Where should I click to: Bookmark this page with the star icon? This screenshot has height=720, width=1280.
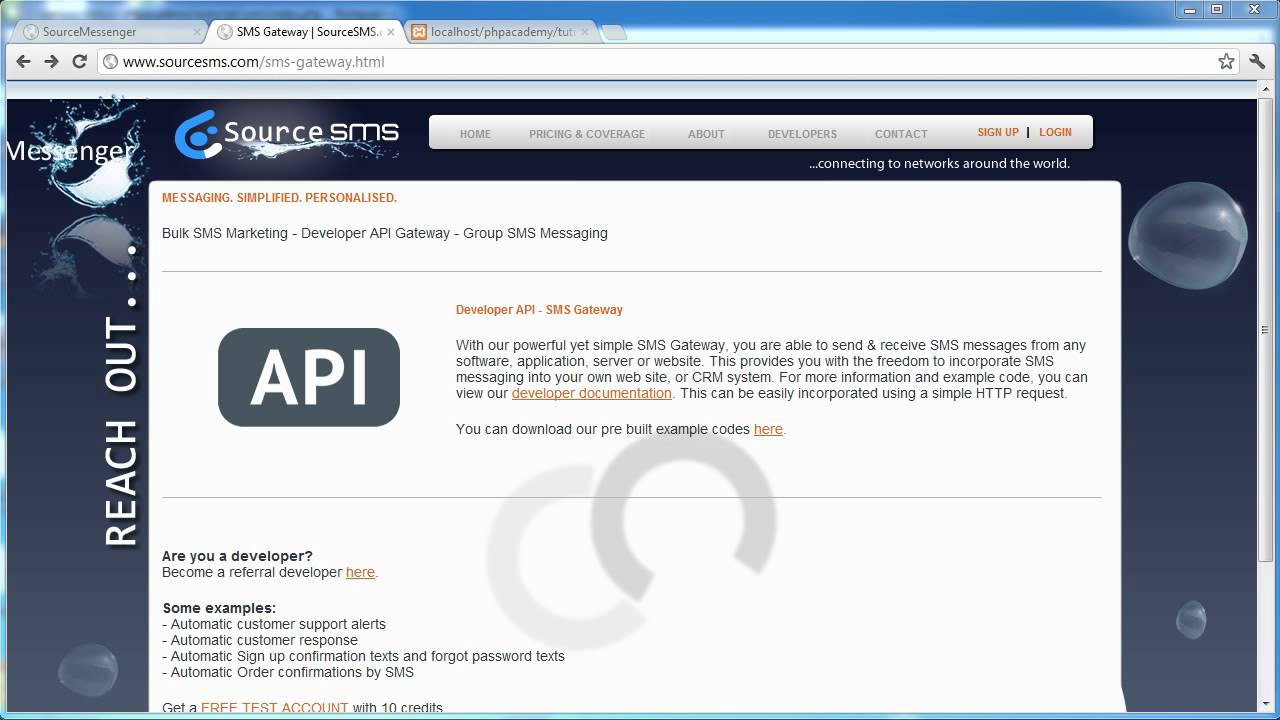click(1226, 61)
